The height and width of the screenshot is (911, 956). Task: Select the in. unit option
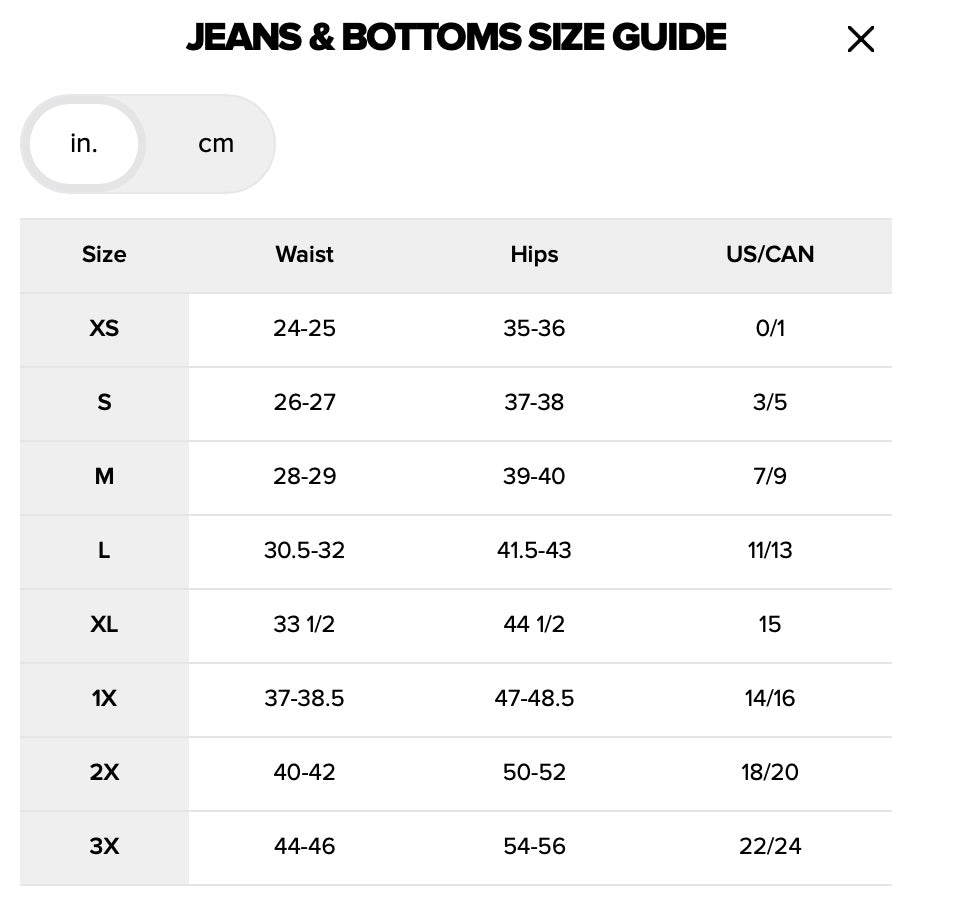coord(84,144)
